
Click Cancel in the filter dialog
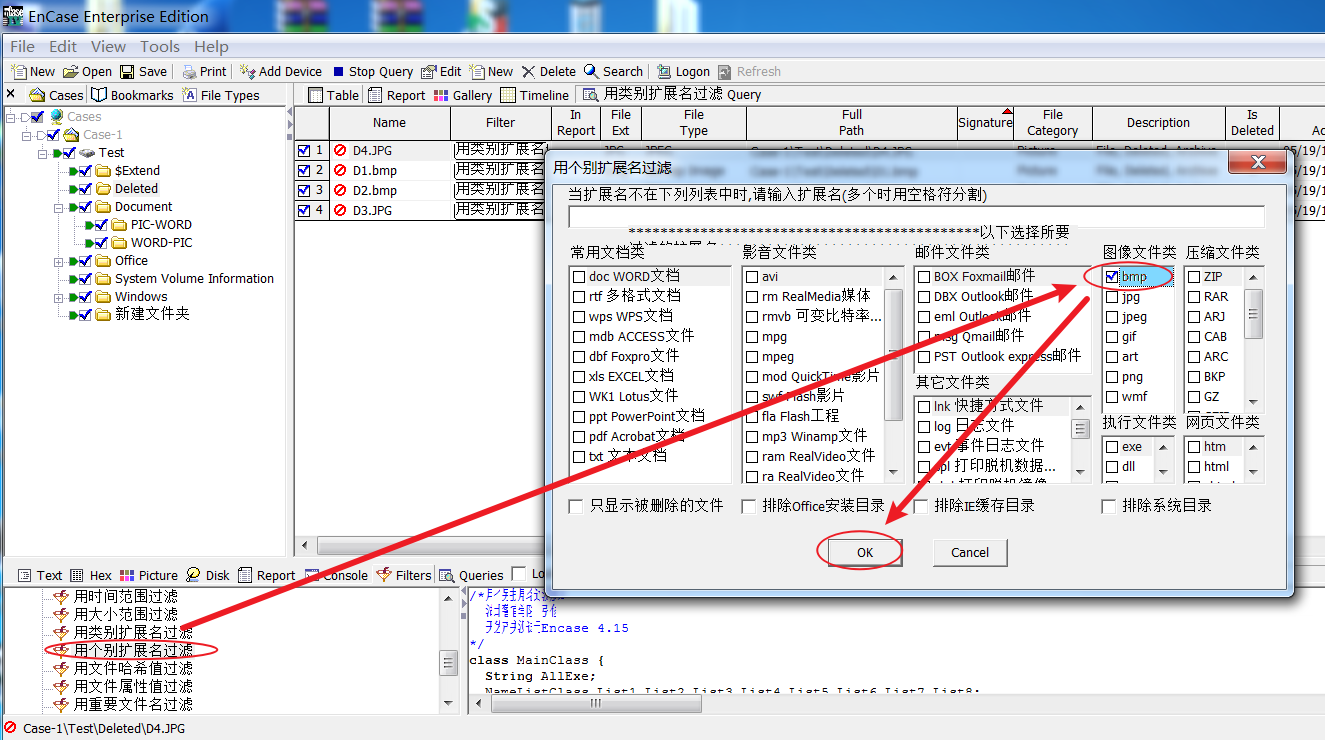[970, 552]
